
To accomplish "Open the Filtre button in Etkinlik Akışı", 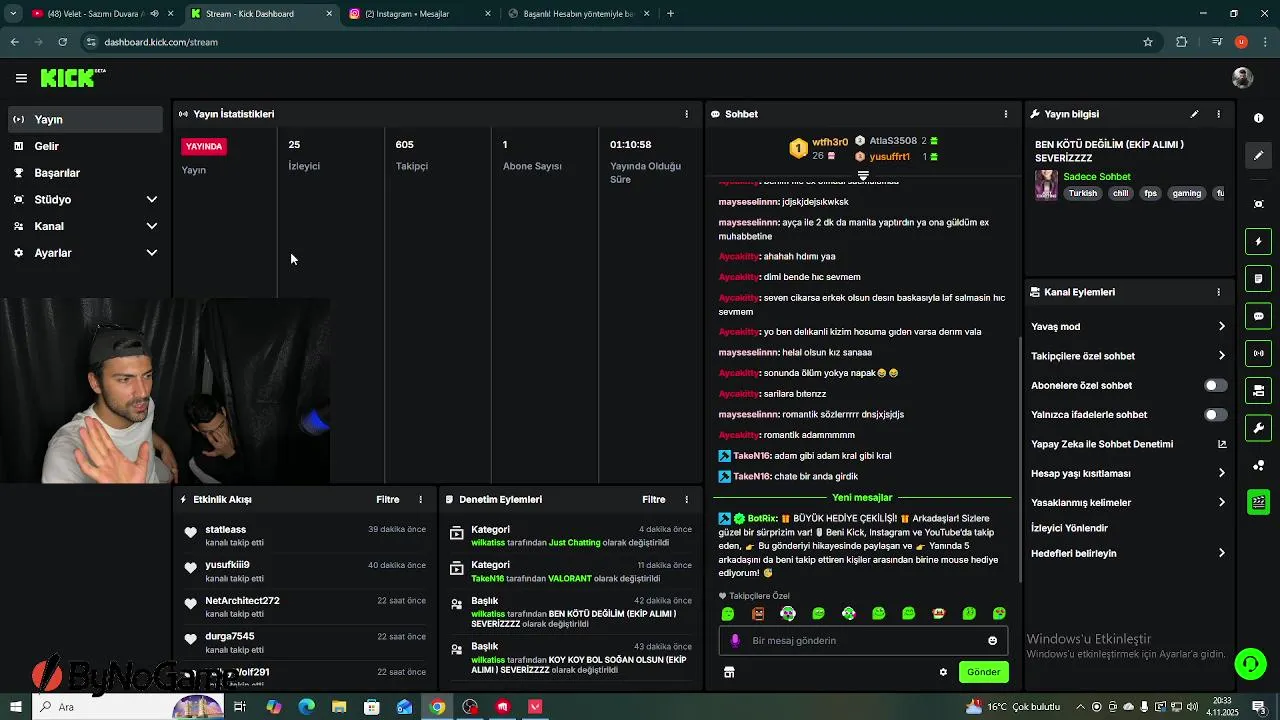I will click(388, 499).
